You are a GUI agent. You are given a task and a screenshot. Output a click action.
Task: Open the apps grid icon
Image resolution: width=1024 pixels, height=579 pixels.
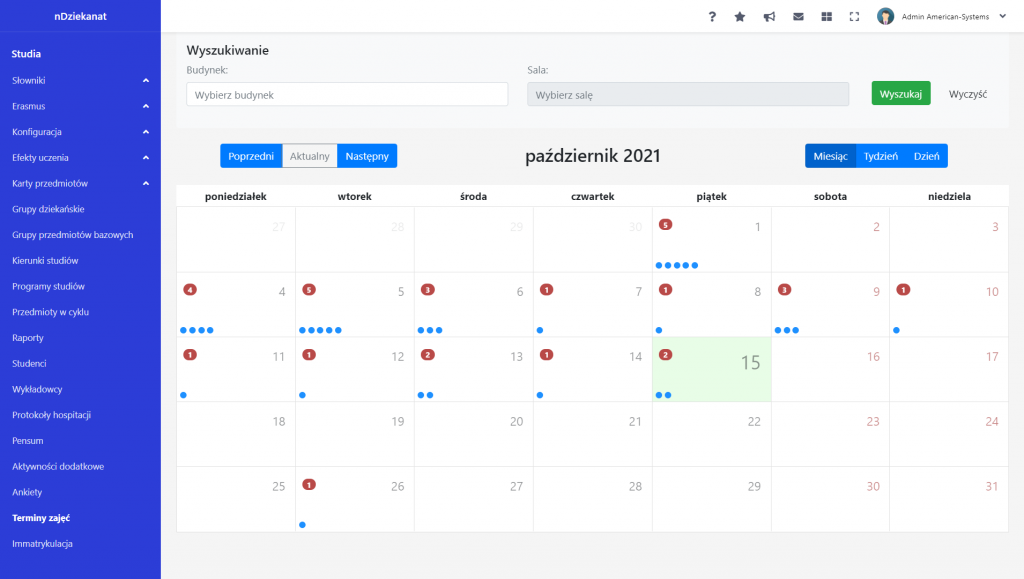827,16
